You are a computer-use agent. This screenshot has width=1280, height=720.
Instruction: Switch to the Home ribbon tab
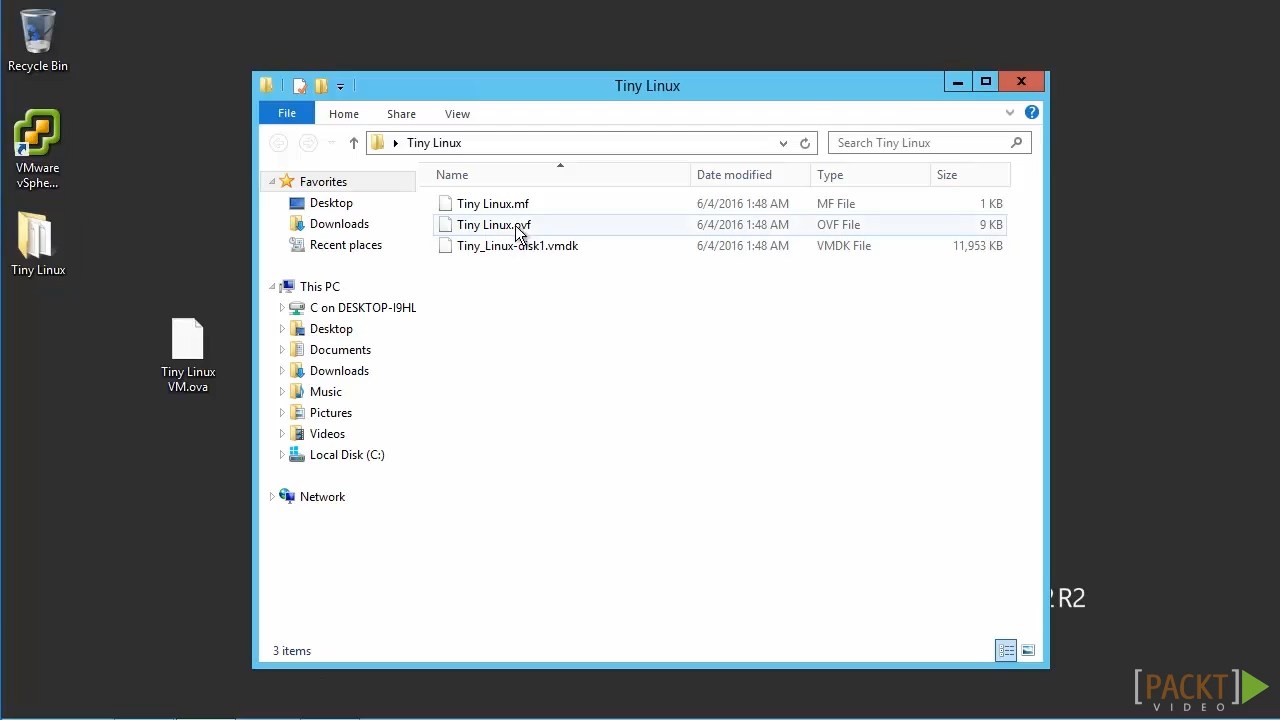pos(344,114)
